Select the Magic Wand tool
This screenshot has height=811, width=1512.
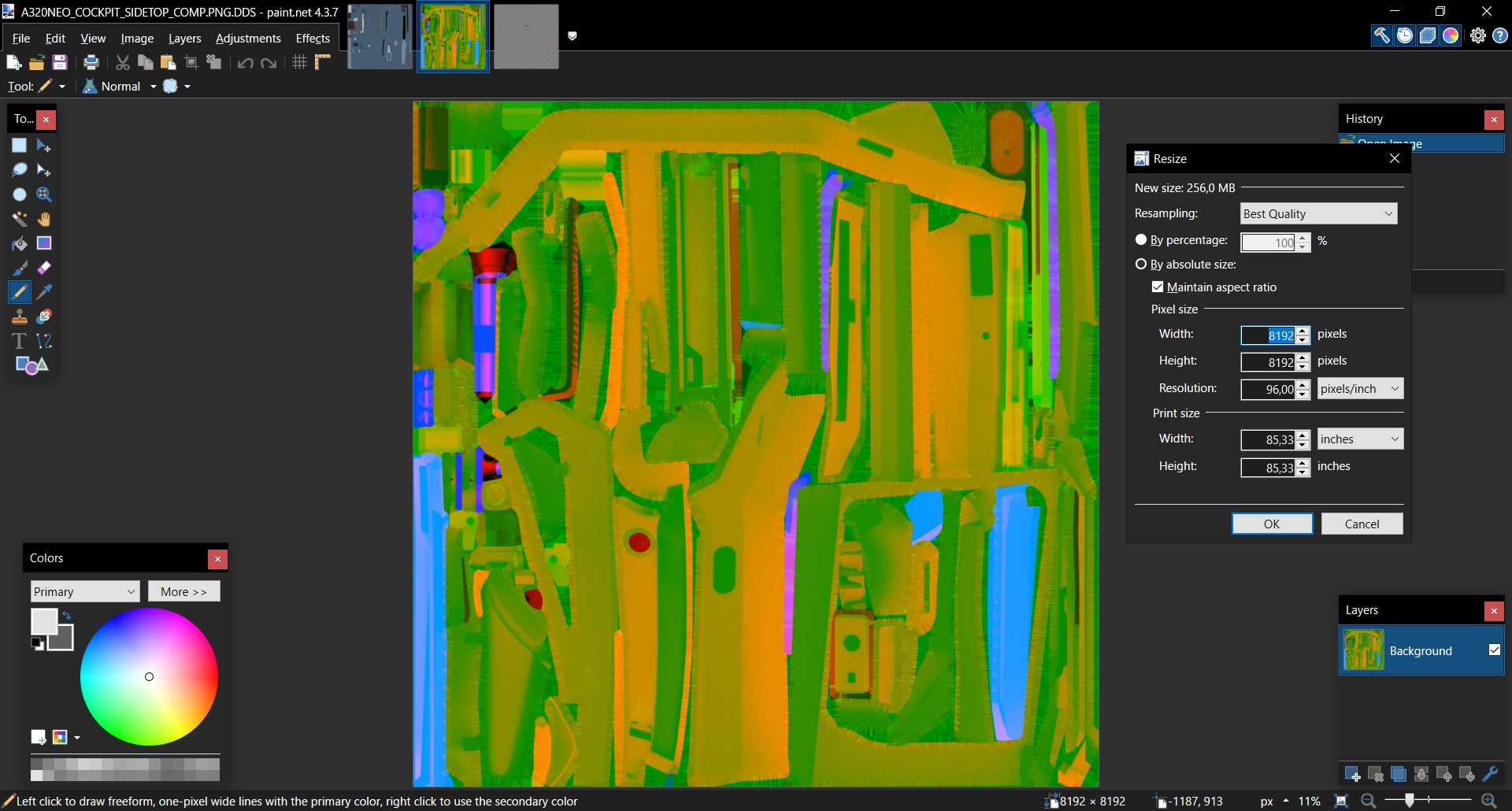click(x=20, y=219)
